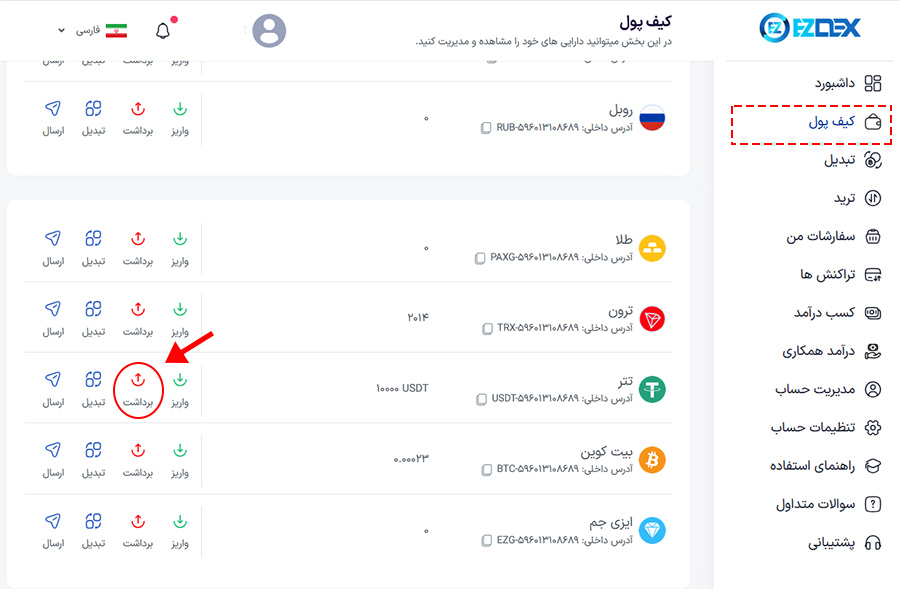Click the Gold (طلا) deposit icon
Screen dimensions: 900x589
180,239
